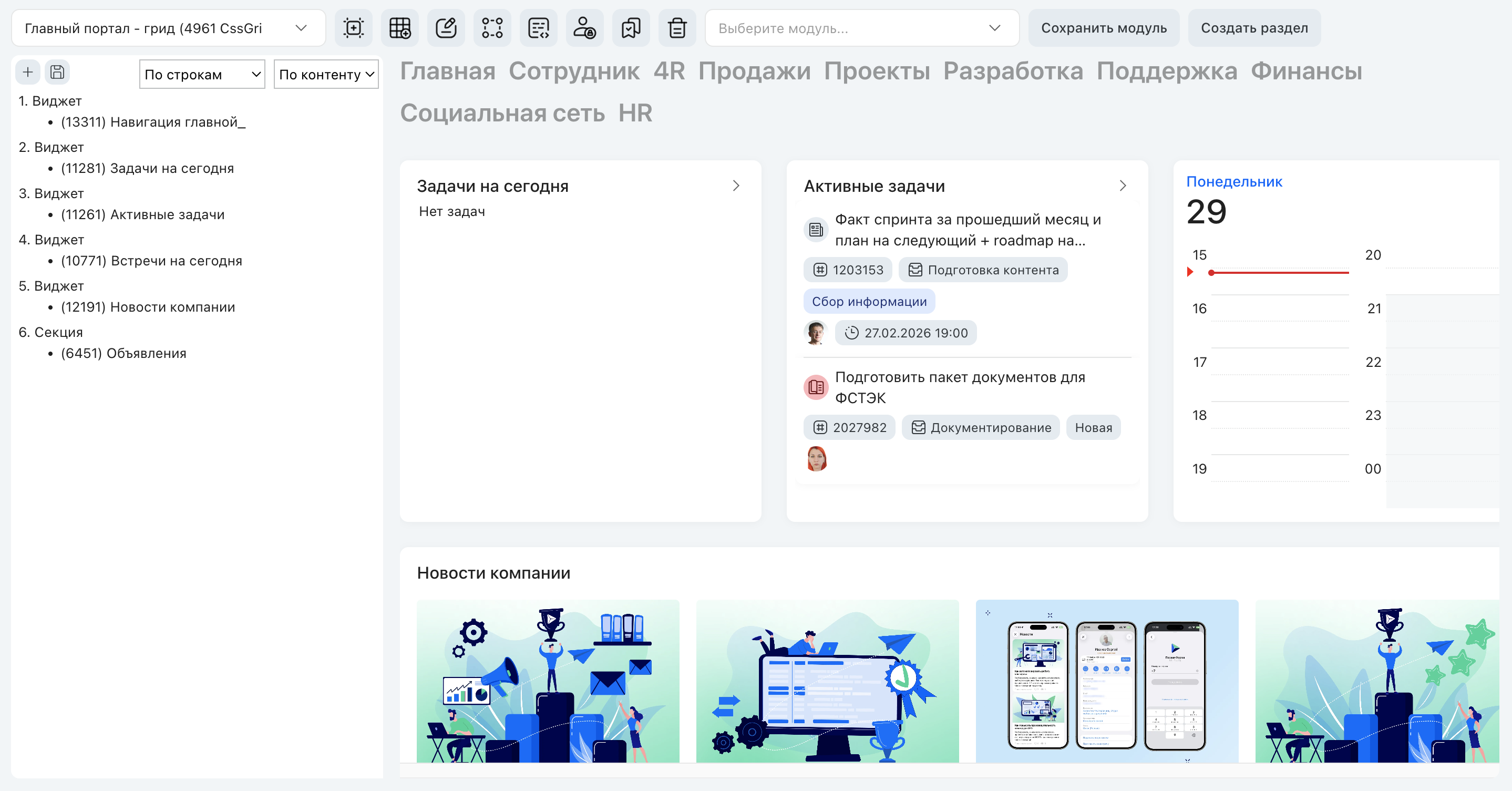Screen dimensions: 1512x791
Task: Click the 27.02.2026 19:00 deadline chip
Action: click(x=906, y=333)
